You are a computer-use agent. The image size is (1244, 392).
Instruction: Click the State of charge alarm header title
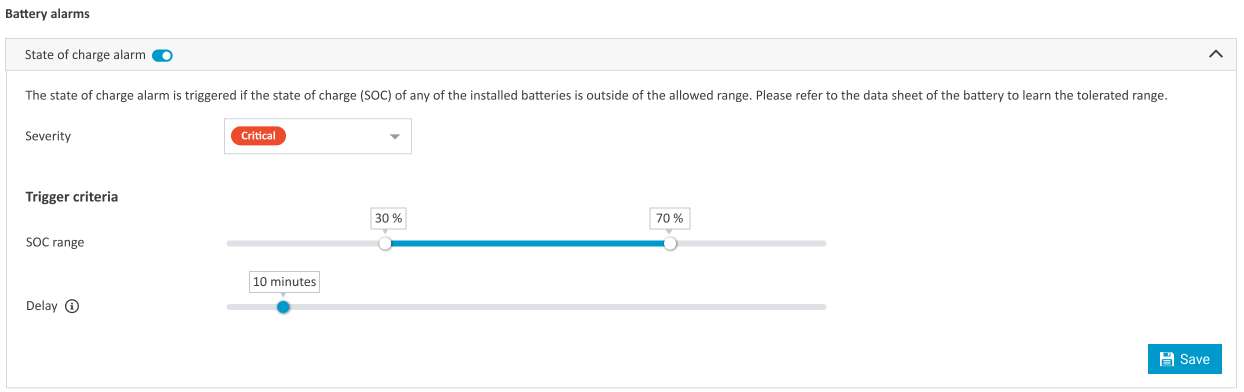click(86, 55)
